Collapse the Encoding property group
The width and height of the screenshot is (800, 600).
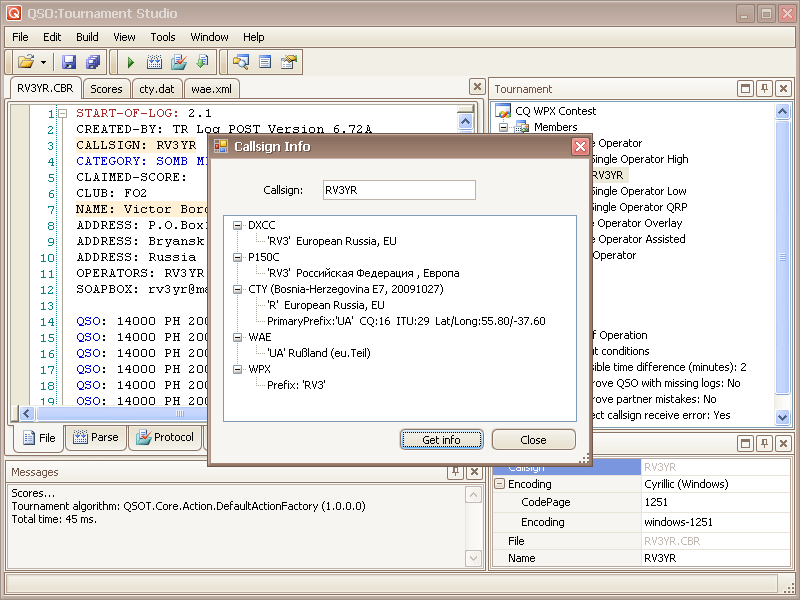(x=499, y=484)
